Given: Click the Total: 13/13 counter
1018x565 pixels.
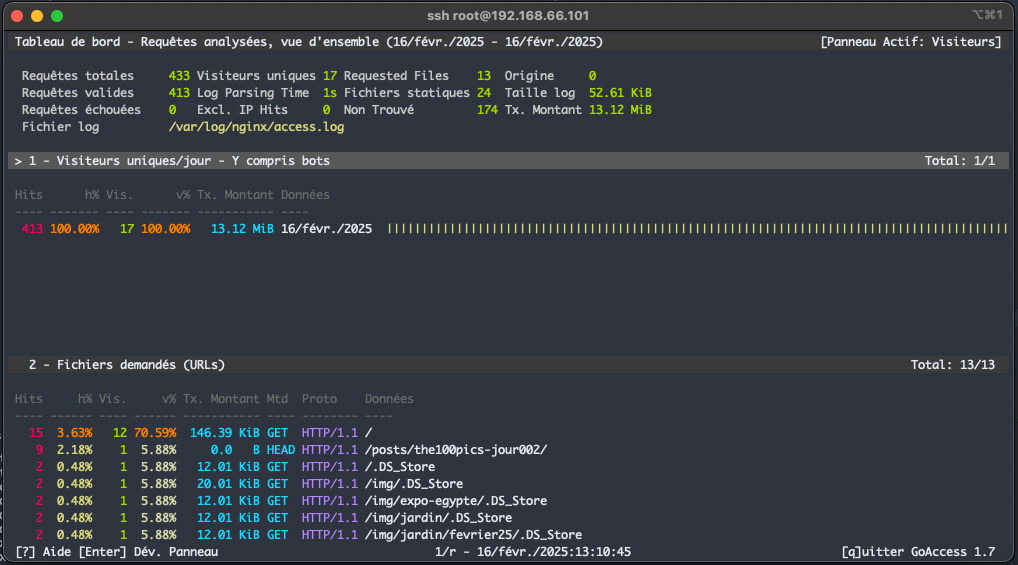Looking at the screenshot, I should click(953, 365).
